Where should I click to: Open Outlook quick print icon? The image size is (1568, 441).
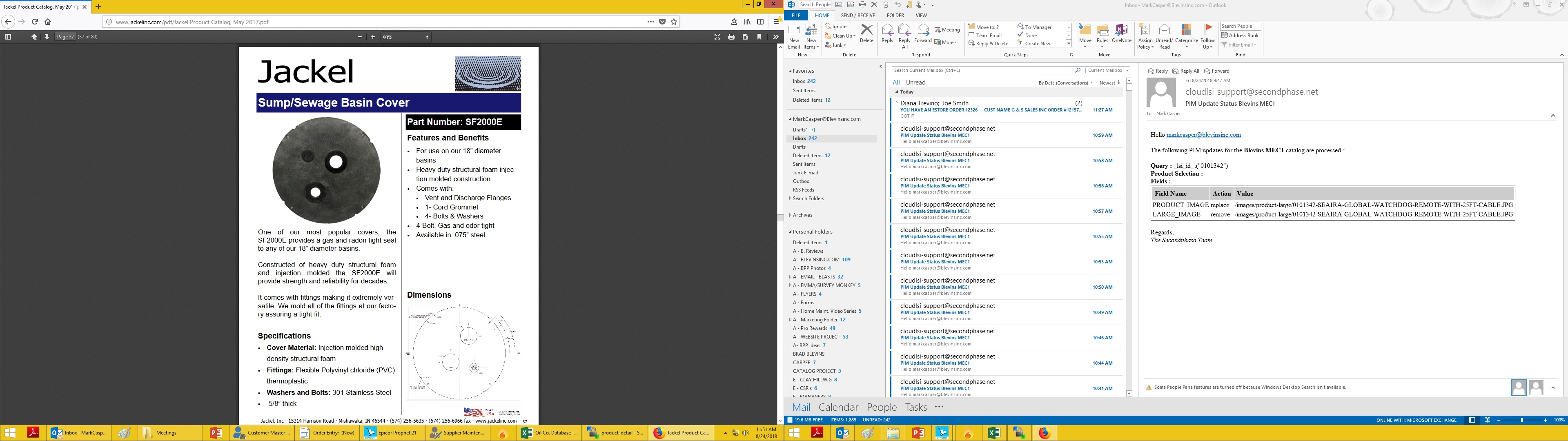coord(862,4)
